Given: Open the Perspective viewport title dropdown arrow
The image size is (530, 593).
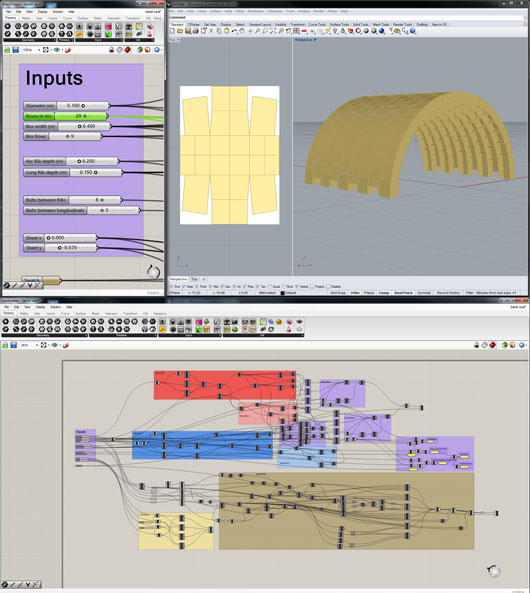Looking at the screenshot, I should pos(315,40).
